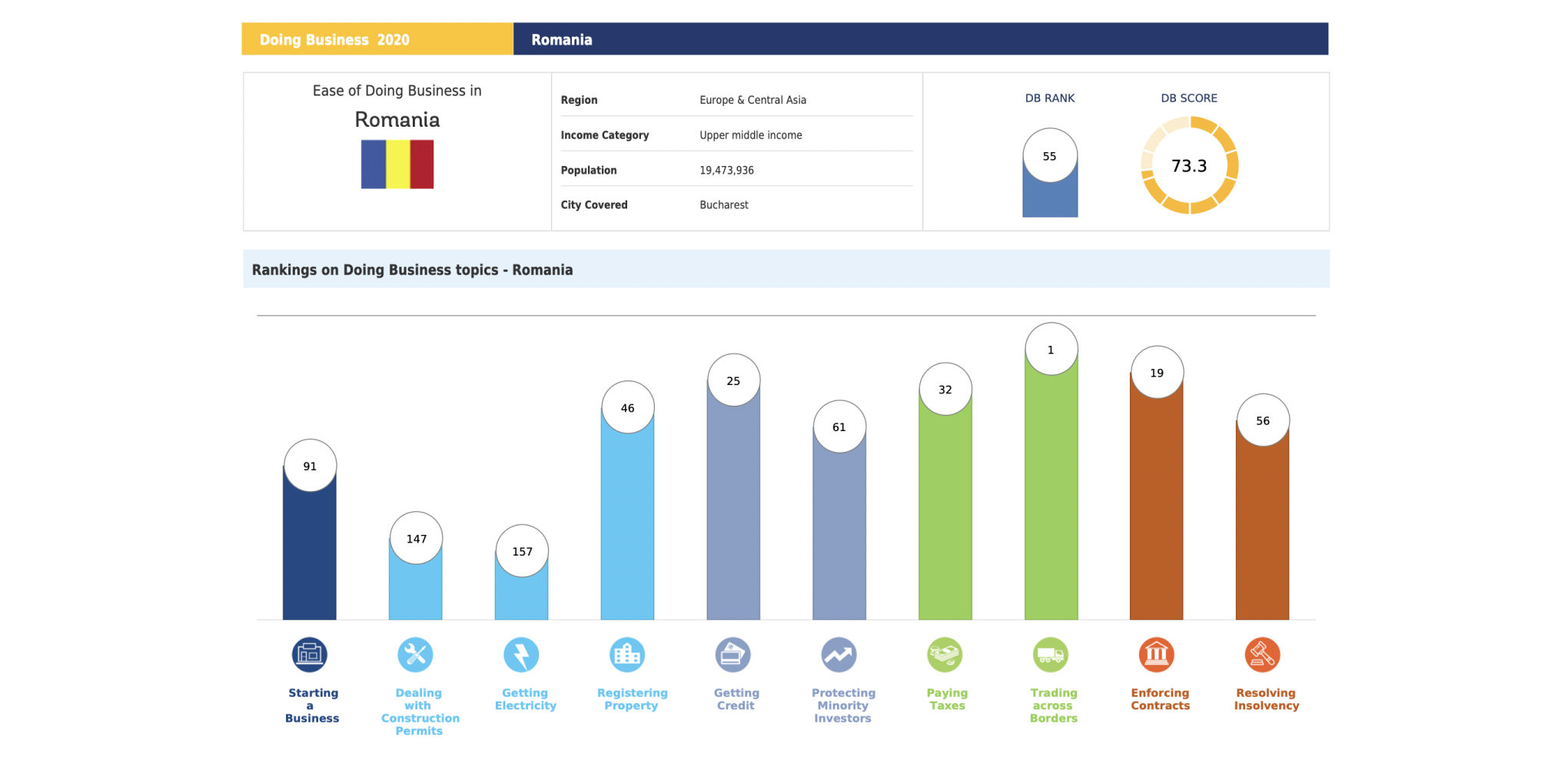Click the Starting a Business icon

pos(310,655)
